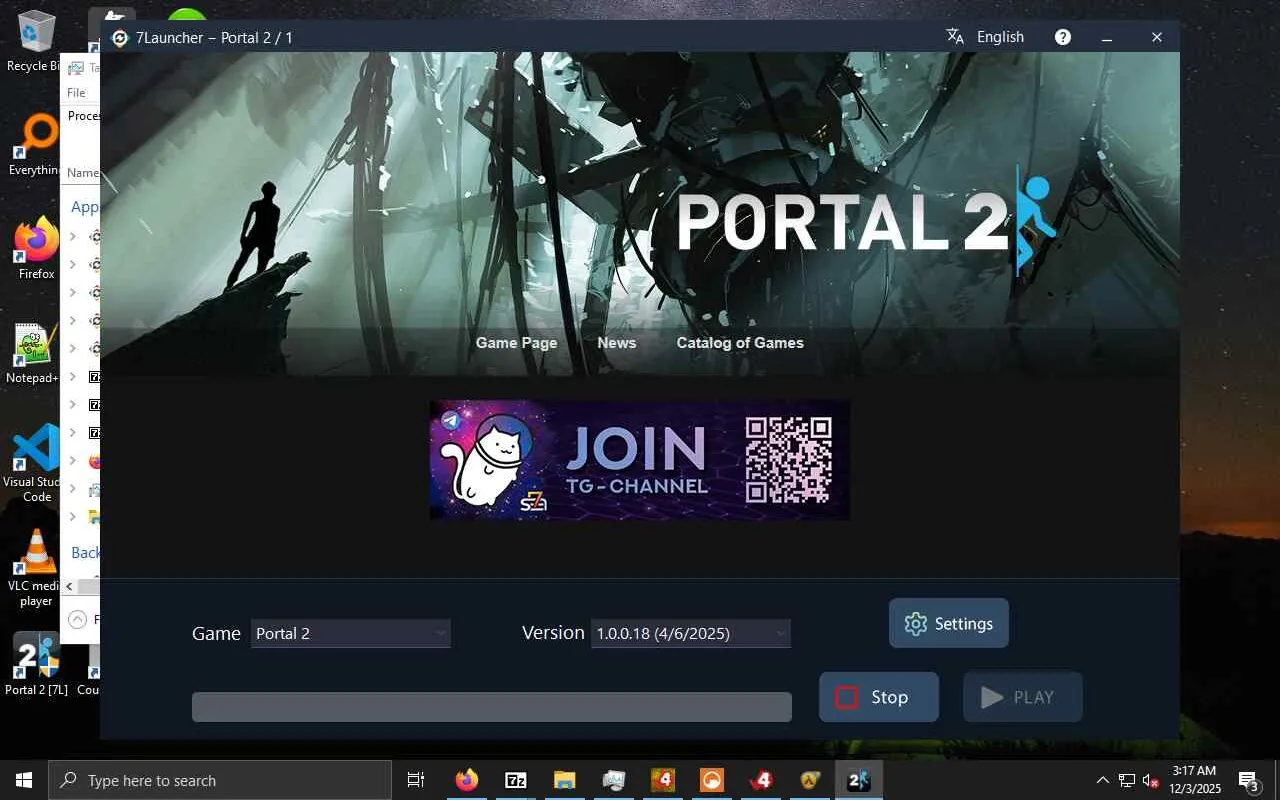Expand the Firefox row in Task Manager

(x=73, y=461)
